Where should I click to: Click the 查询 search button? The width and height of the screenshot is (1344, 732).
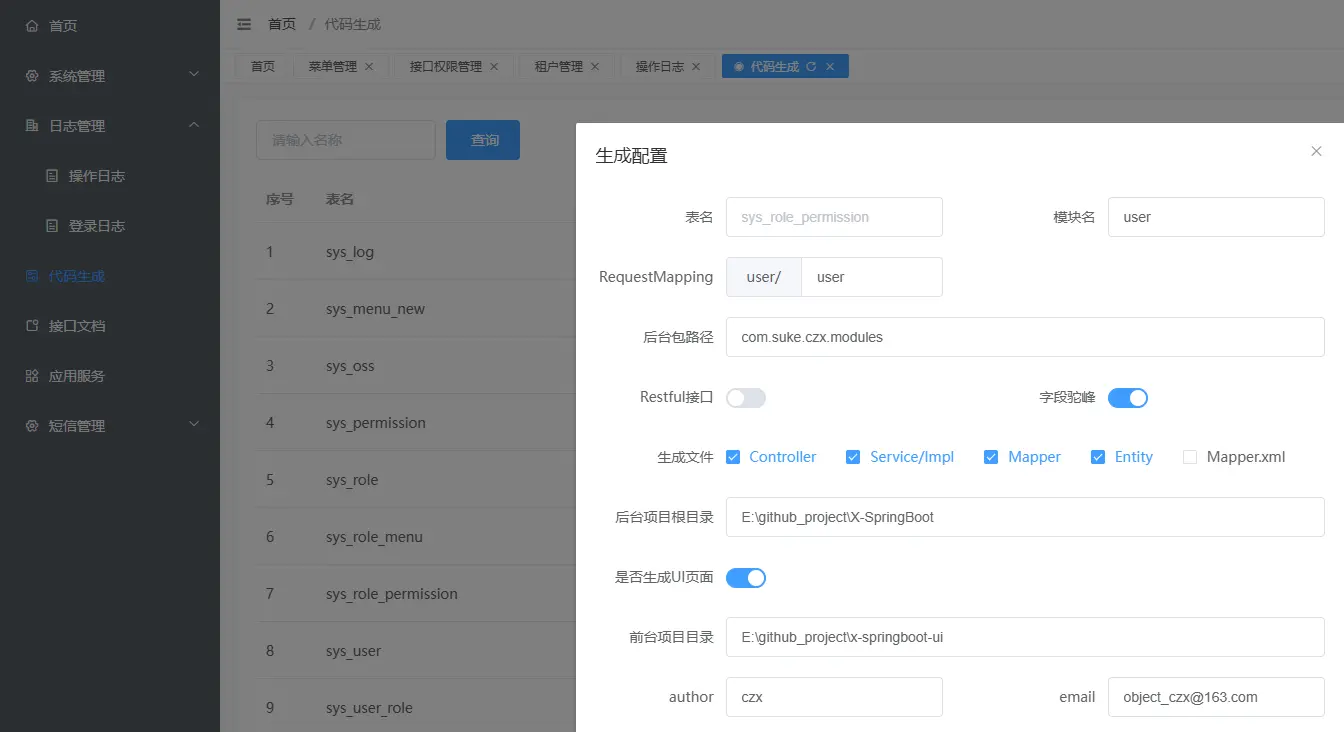[x=483, y=140]
